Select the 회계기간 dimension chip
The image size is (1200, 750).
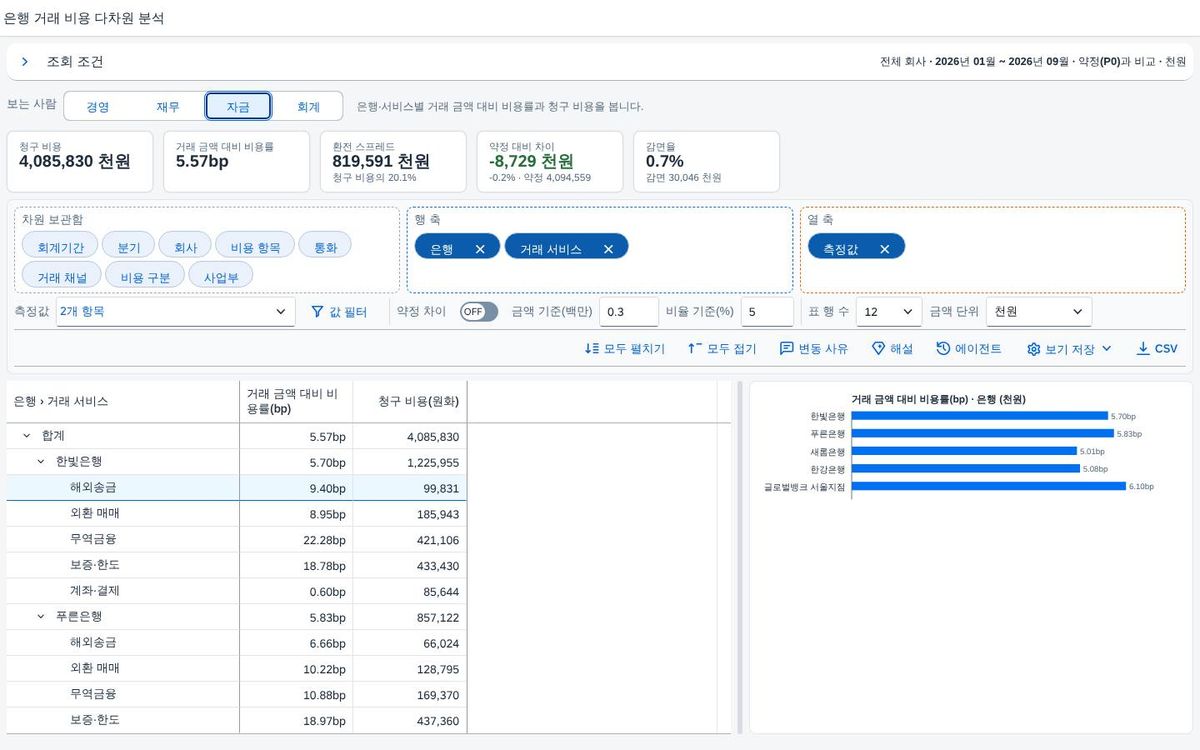(x=60, y=246)
